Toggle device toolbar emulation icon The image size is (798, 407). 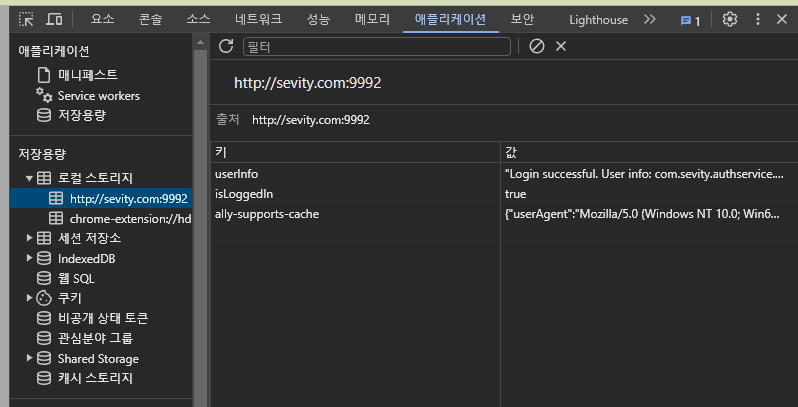(x=54, y=19)
